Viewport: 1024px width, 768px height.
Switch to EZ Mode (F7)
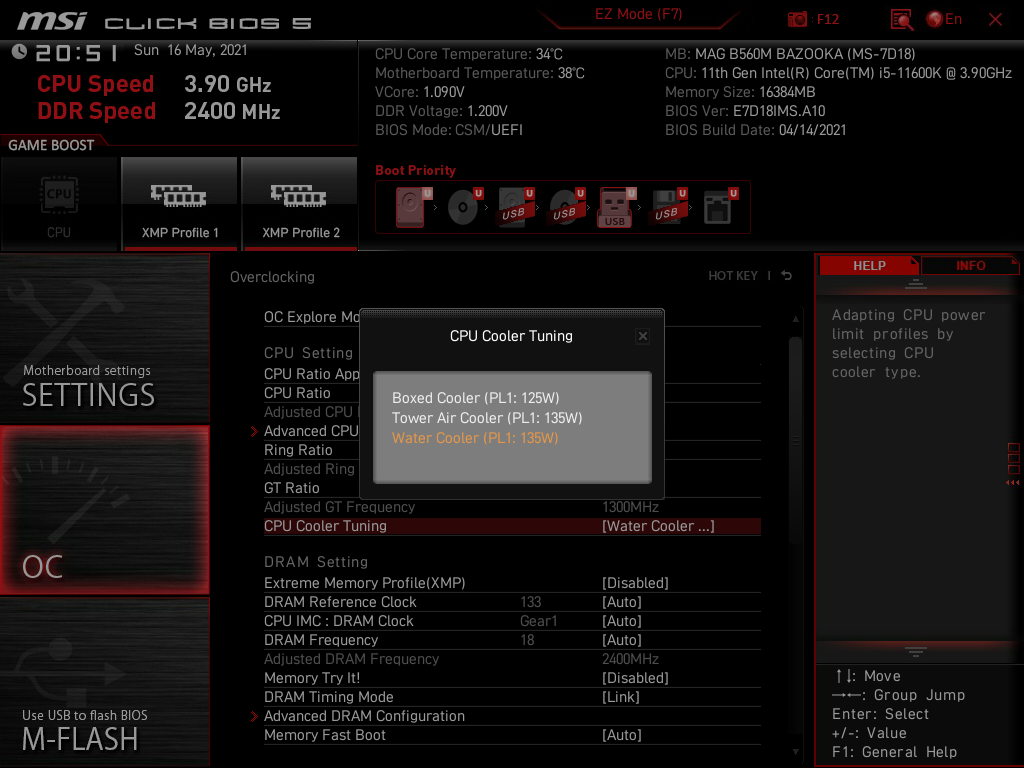pyautogui.click(x=638, y=14)
